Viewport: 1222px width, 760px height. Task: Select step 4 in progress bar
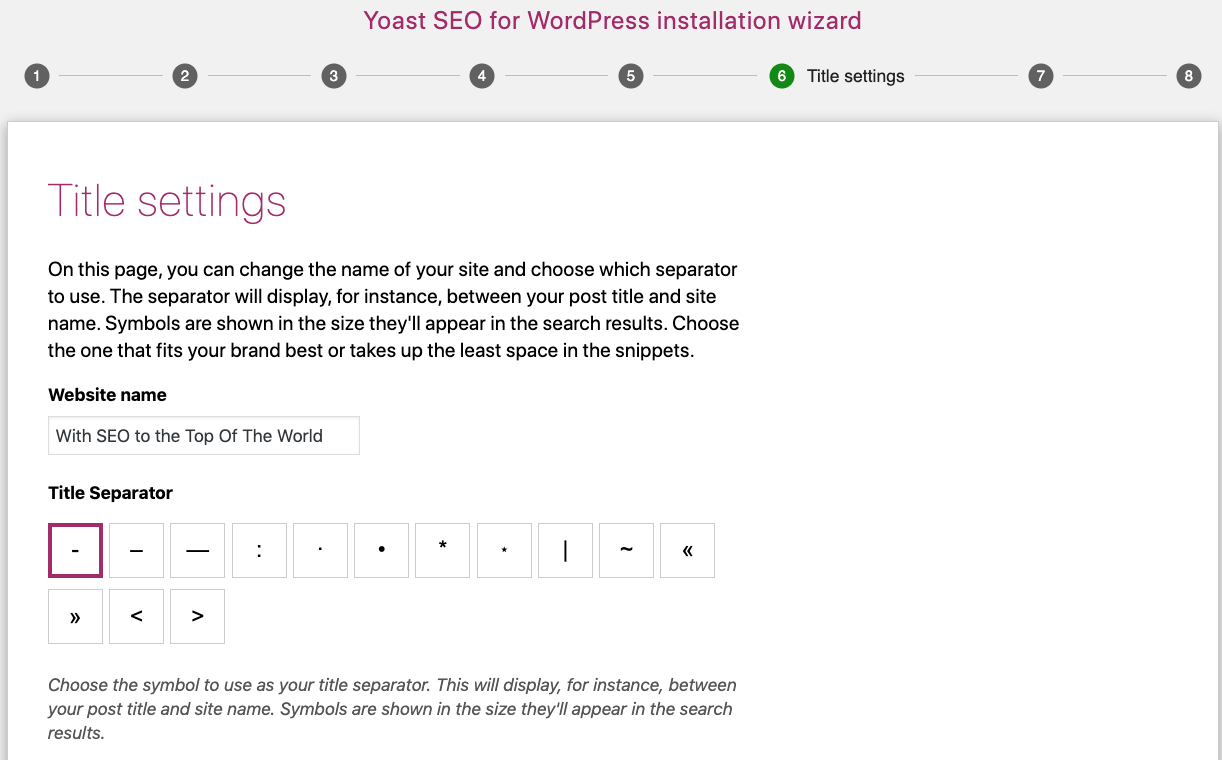click(482, 76)
